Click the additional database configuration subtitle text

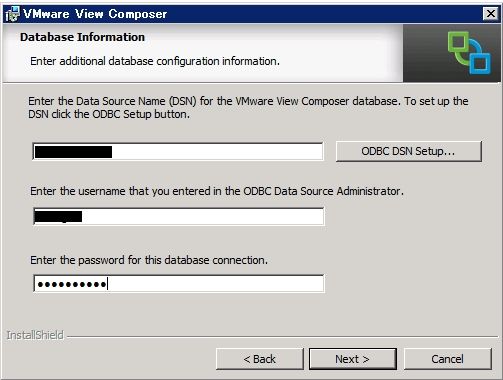(155, 61)
